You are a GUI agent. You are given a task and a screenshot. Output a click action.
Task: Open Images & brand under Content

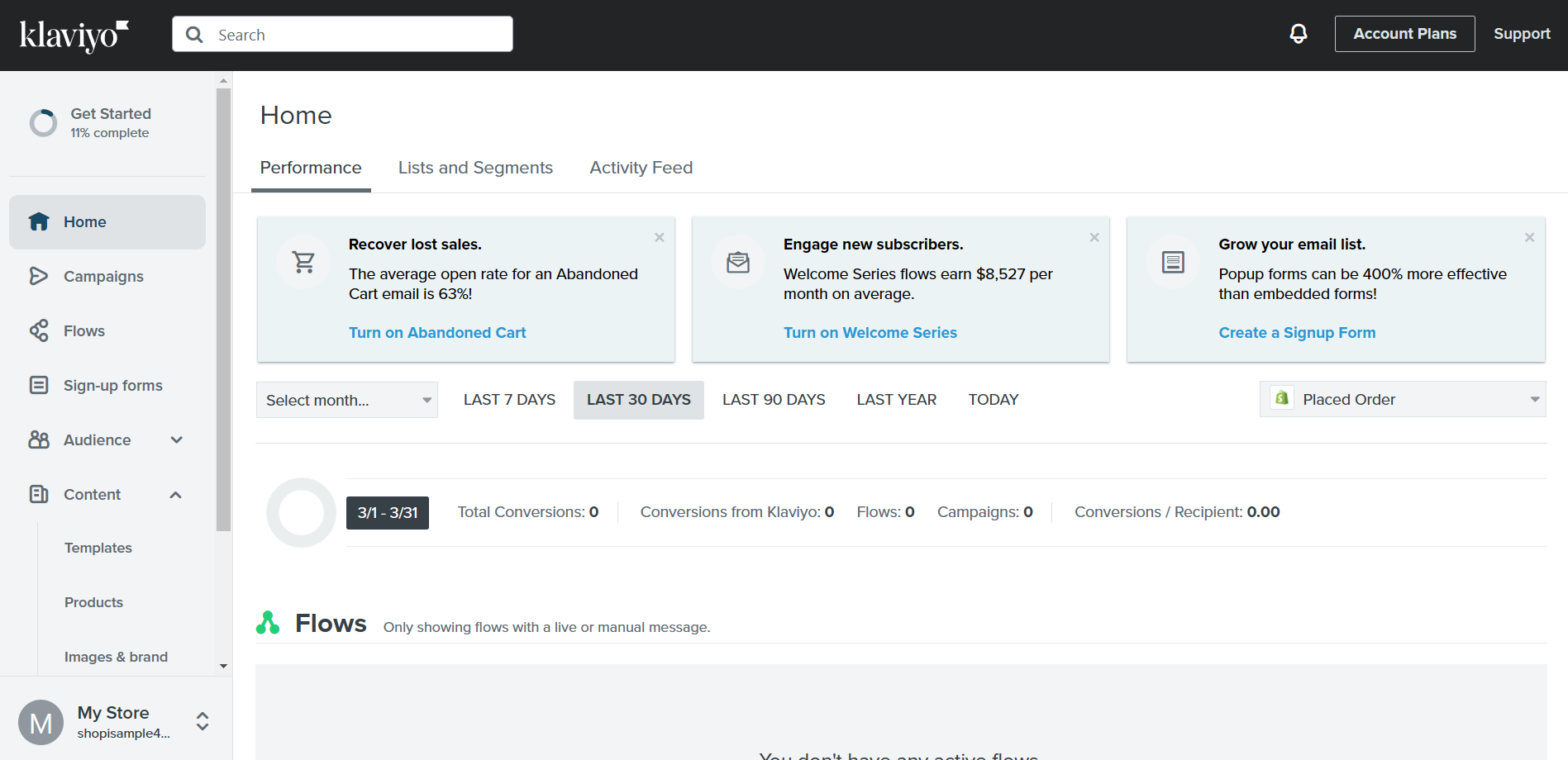116,657
